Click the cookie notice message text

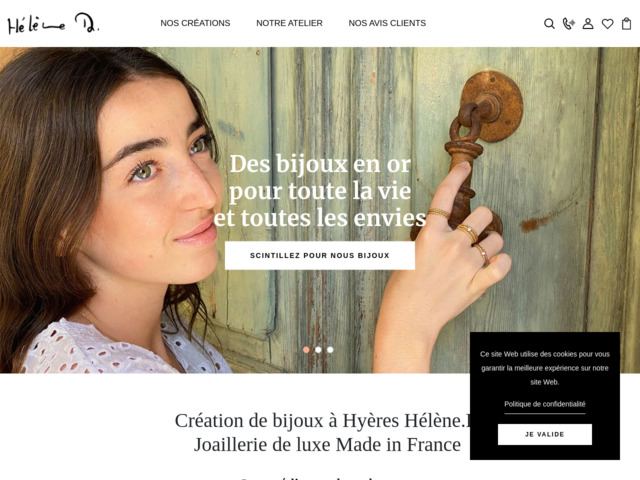[x=544, y=368]
